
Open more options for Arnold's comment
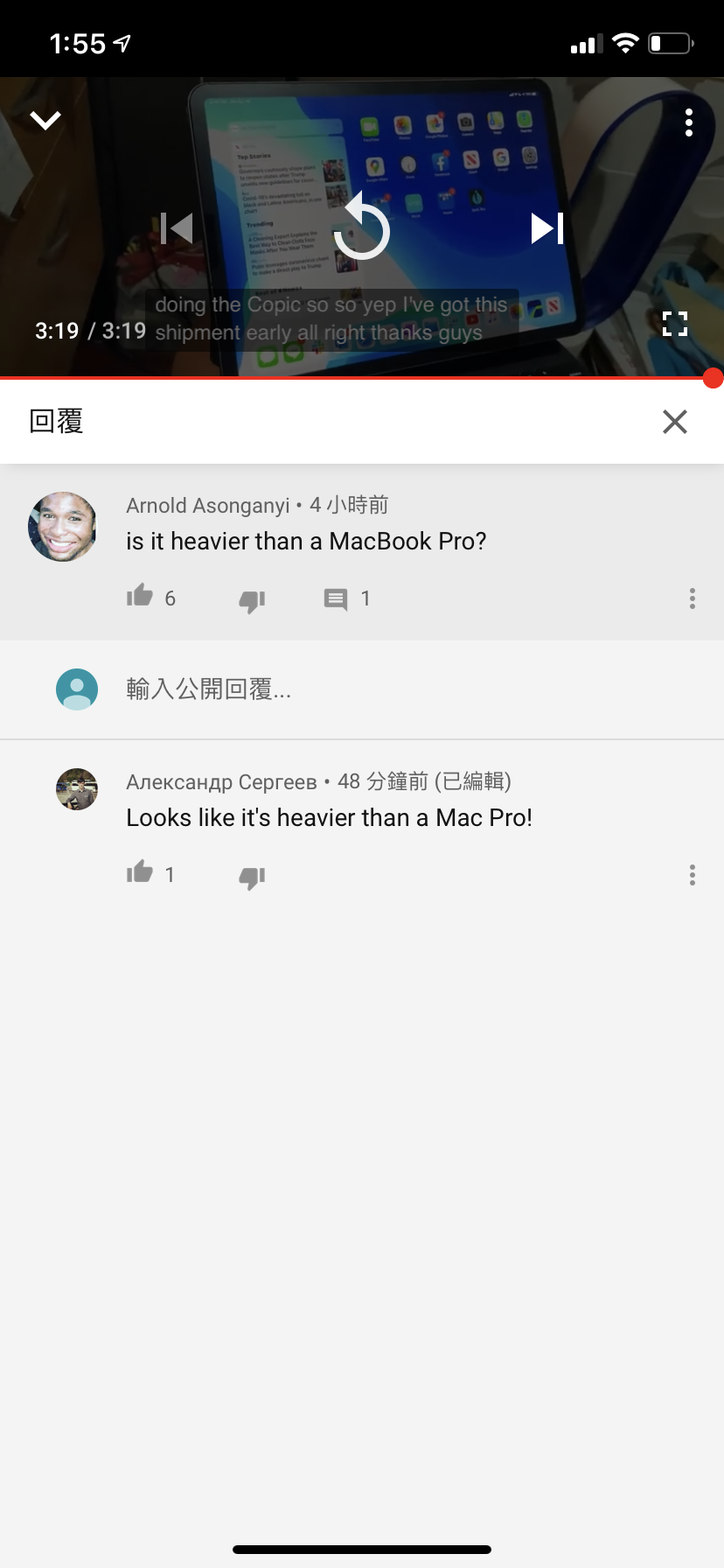coord(693,598)
